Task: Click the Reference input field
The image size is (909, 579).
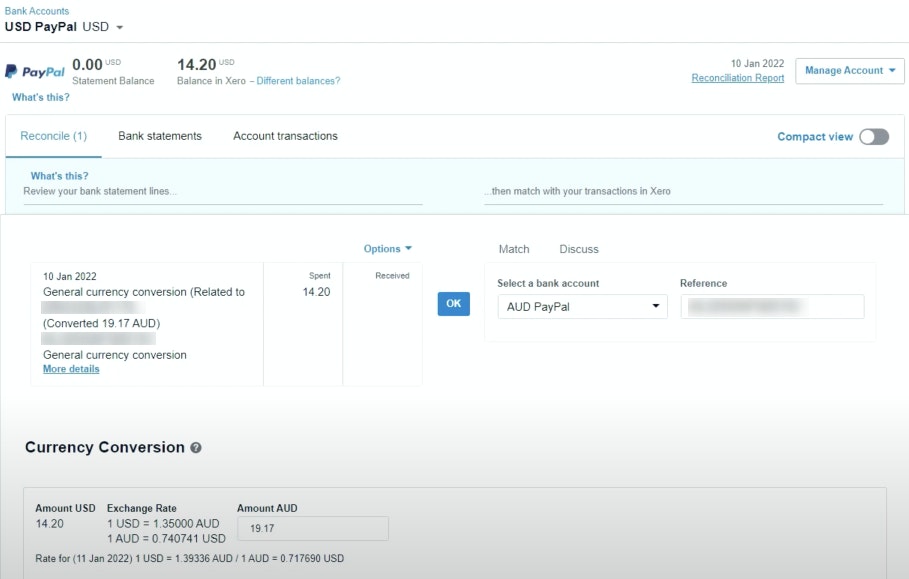Action: pyautogui.click(x=772, y=307)
